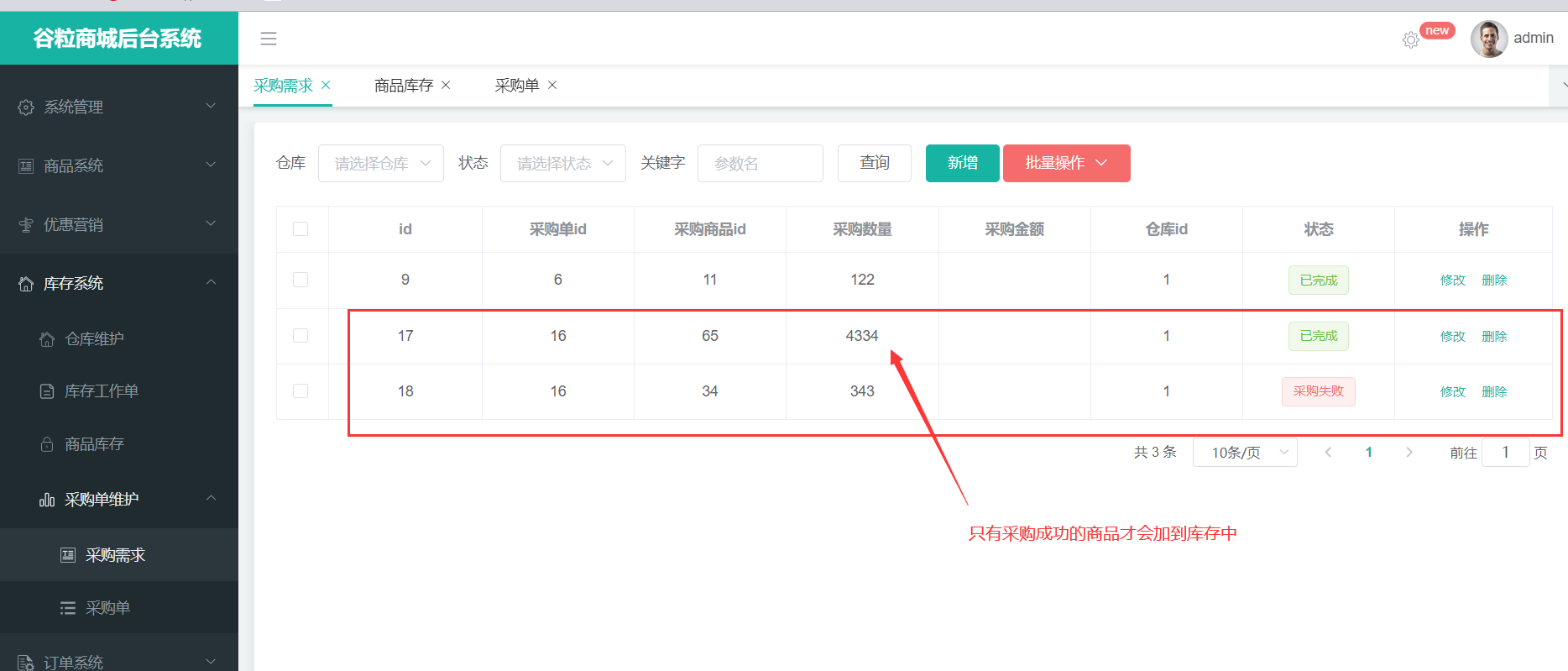Open the 10条/页 page size dropdown
The width and height of the screenshot is (1568, 671).
pyautogui.click(x=1245, y=452)
